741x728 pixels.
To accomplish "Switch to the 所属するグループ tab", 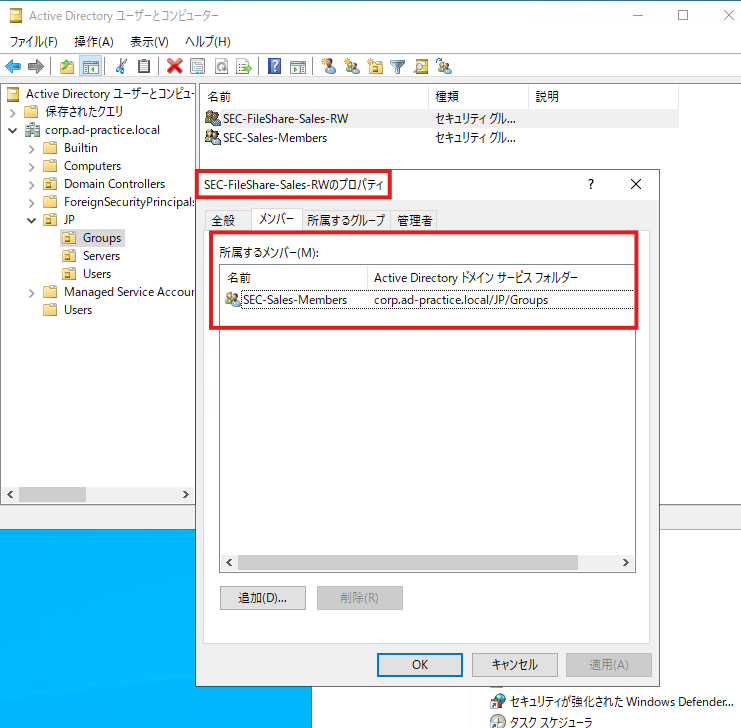I will (x=346, y=221).
